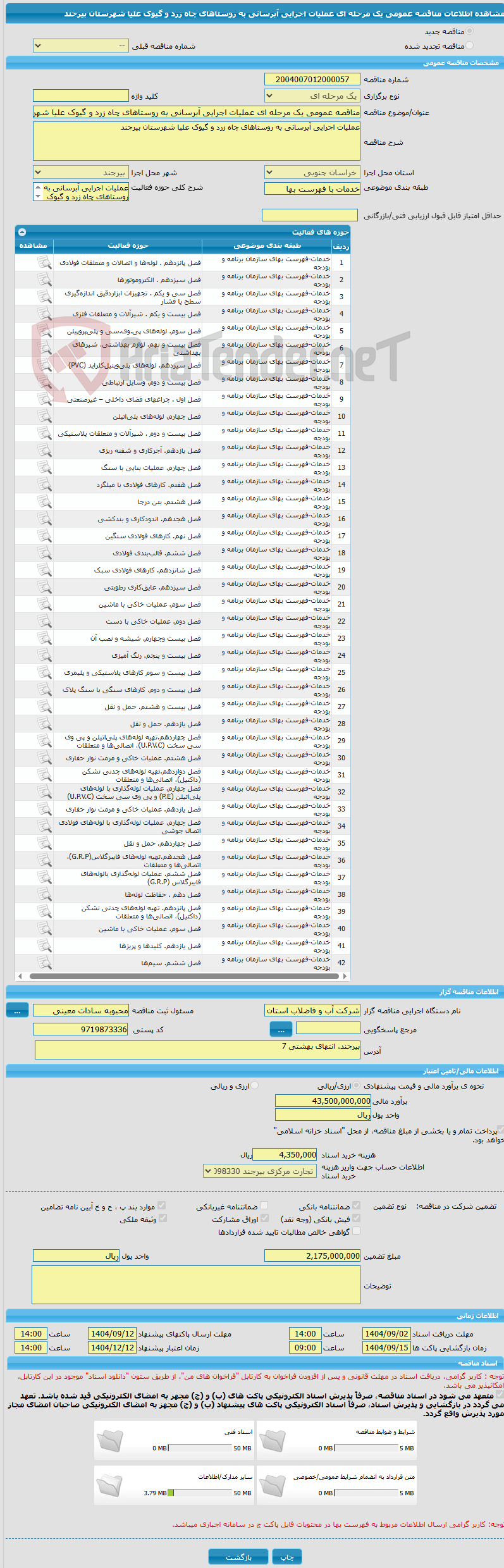The width and height of the screenshot is (504, 1568).
Task: Open view icon for row 4 شیرآلات فلزی
Action: click(44, 314)
